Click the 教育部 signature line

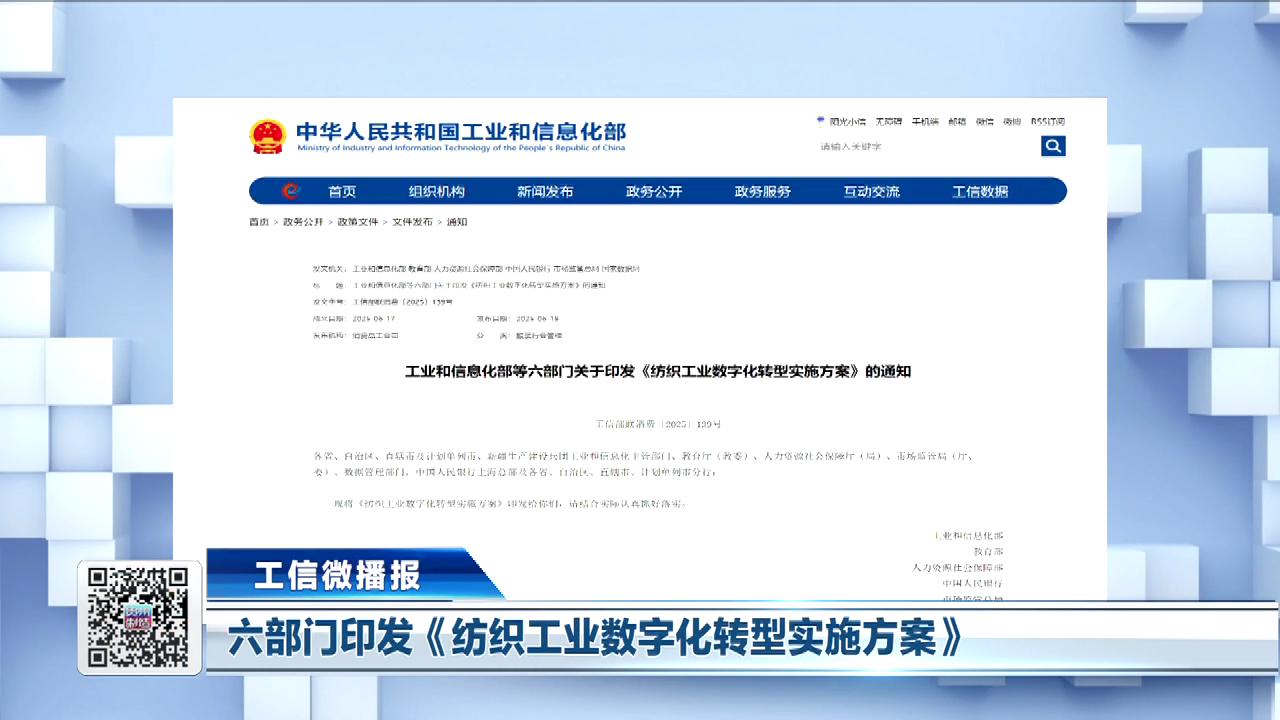click(x=988, y=552)
